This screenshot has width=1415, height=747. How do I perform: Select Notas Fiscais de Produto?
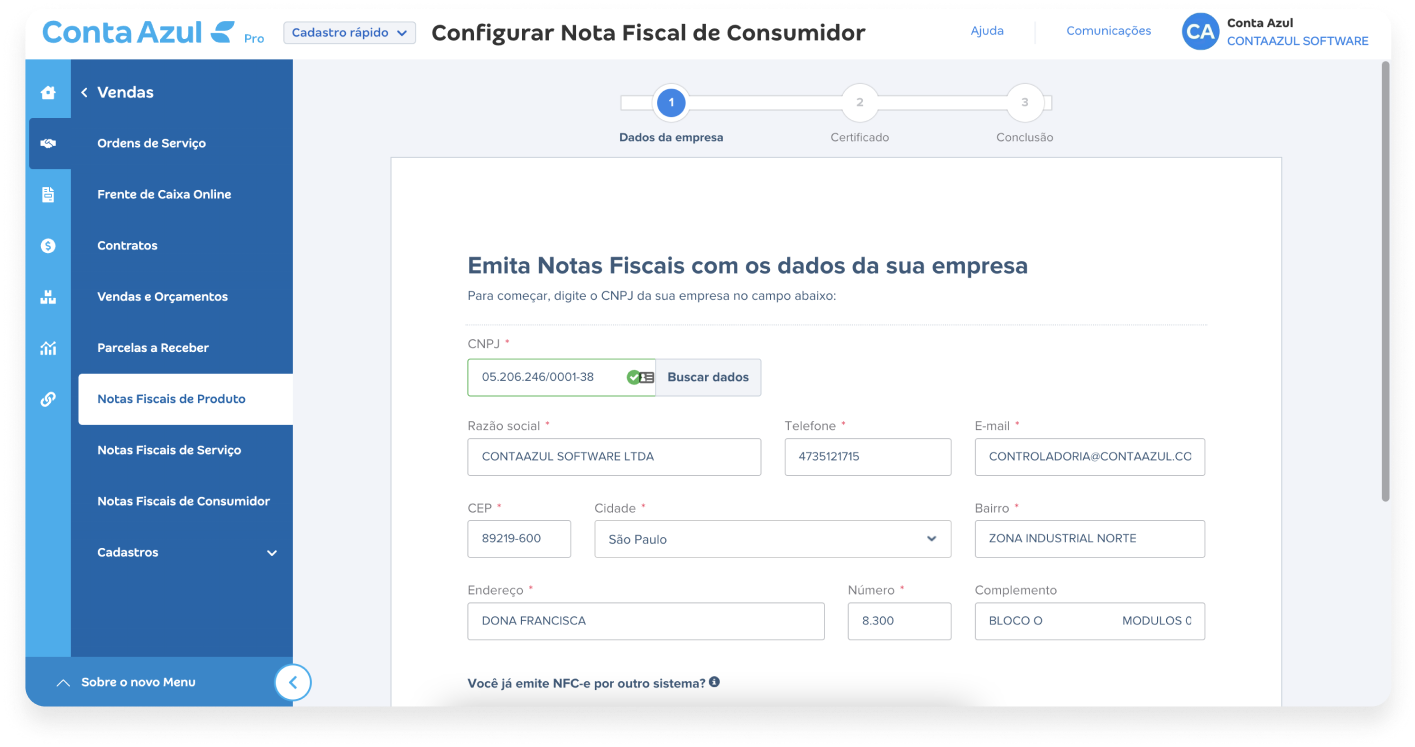coord(186,399)
